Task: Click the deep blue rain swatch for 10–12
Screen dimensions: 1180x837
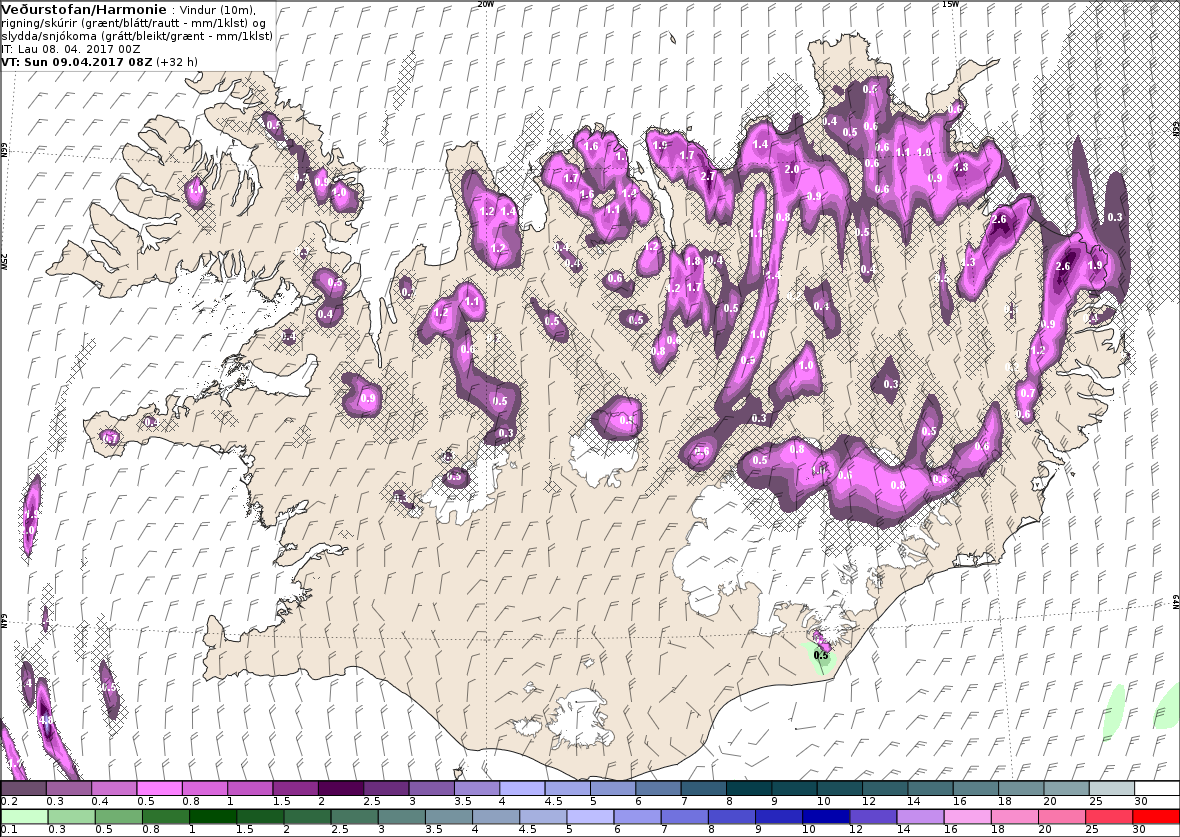Action: click(826, 817)
